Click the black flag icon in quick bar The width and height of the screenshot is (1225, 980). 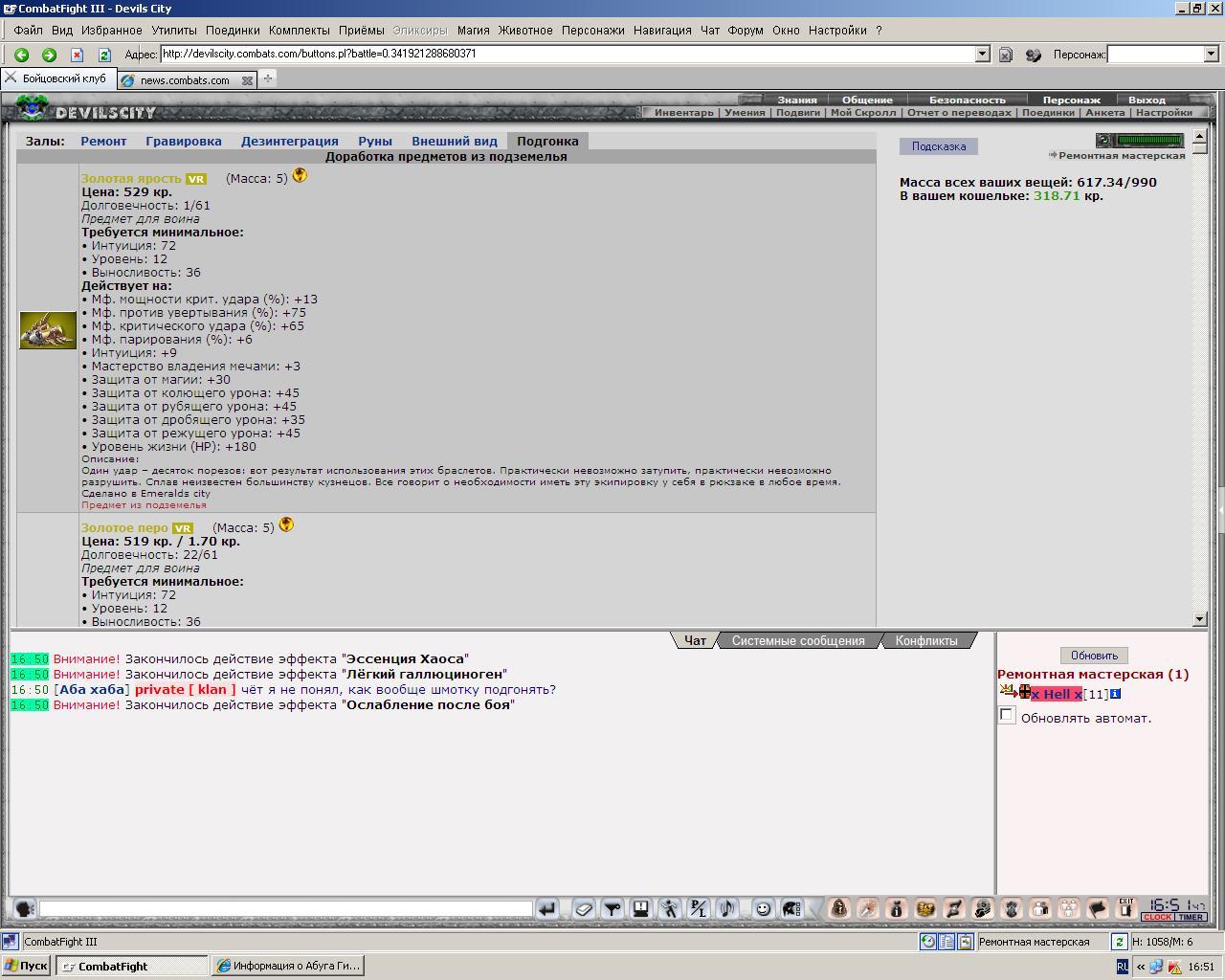pos(1098,908)
